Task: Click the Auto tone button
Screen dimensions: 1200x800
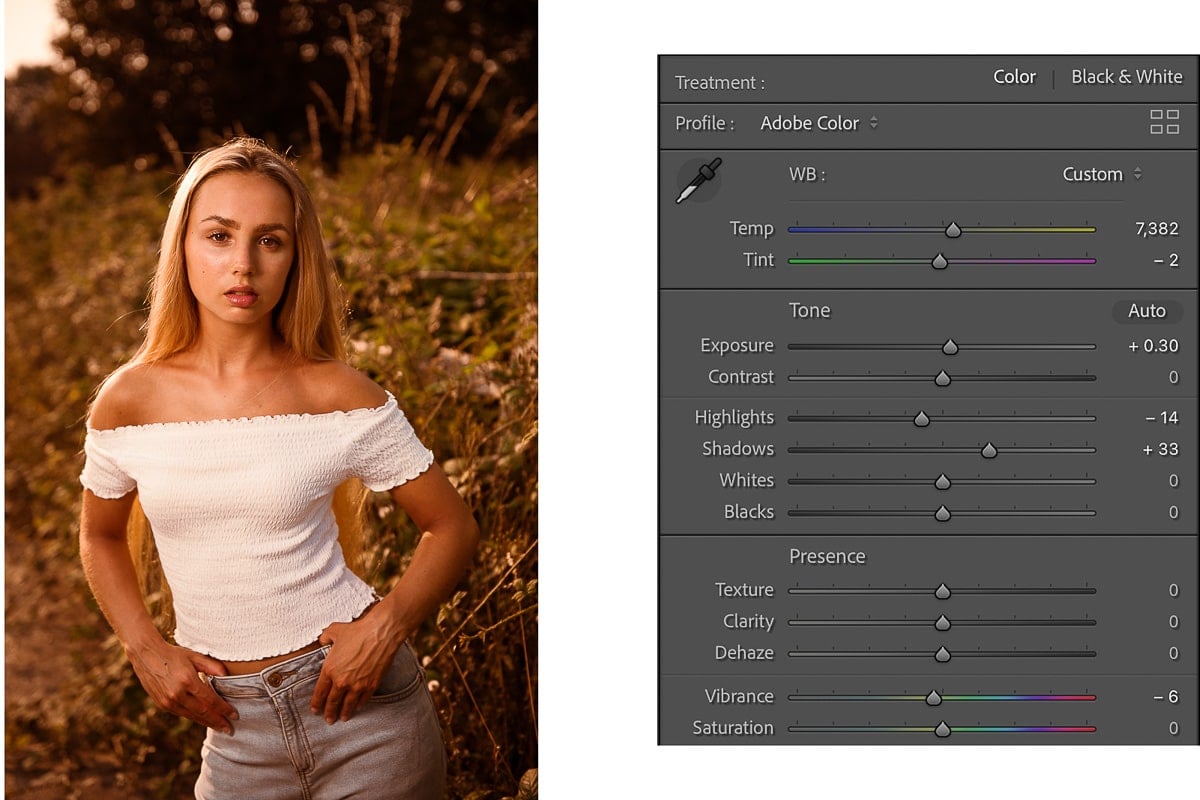Action: pos(1147,311)
